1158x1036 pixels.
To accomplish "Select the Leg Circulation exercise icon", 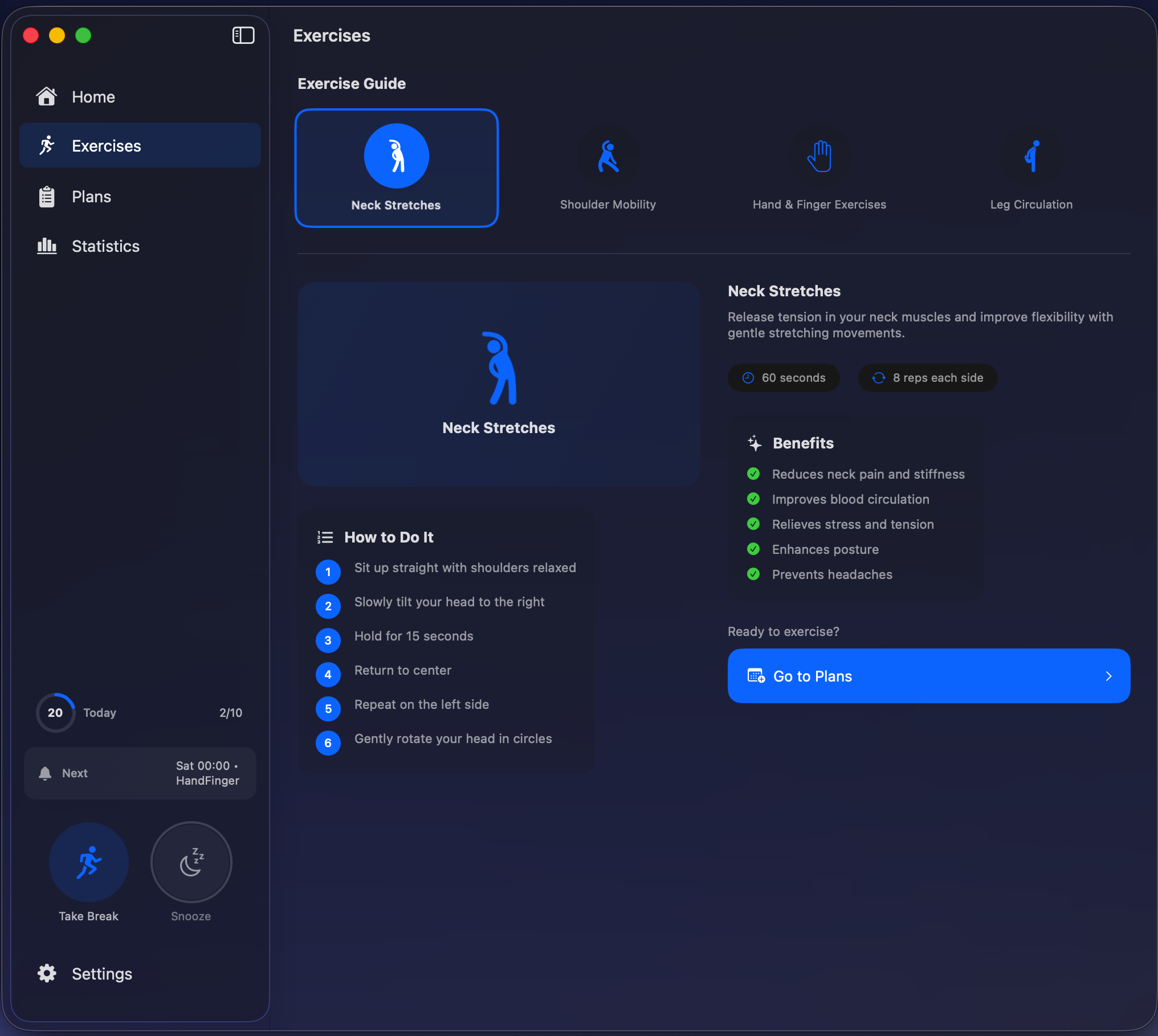I will click(1031, 156).
